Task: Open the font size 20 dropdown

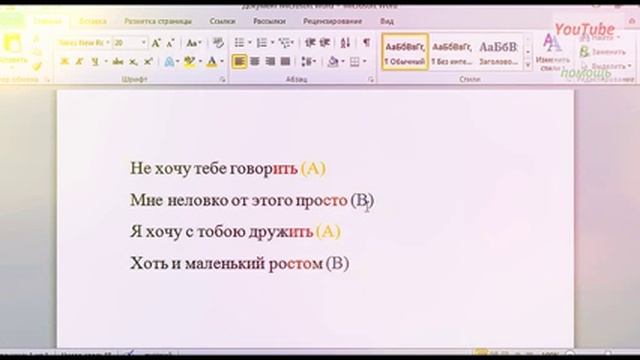Action: coord(144,43)
